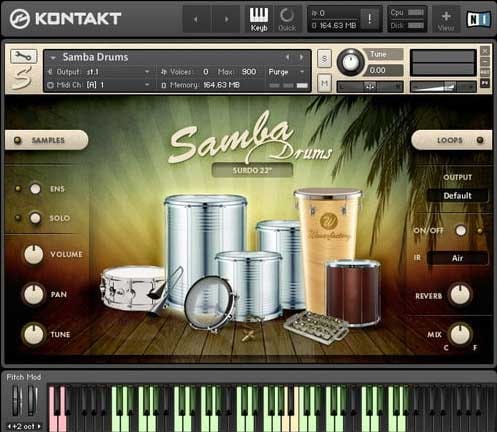Viewport: 497px width, 432px height.
Task: Click the MIX knob
Action: pyautogui.click(x=460, y=334)
